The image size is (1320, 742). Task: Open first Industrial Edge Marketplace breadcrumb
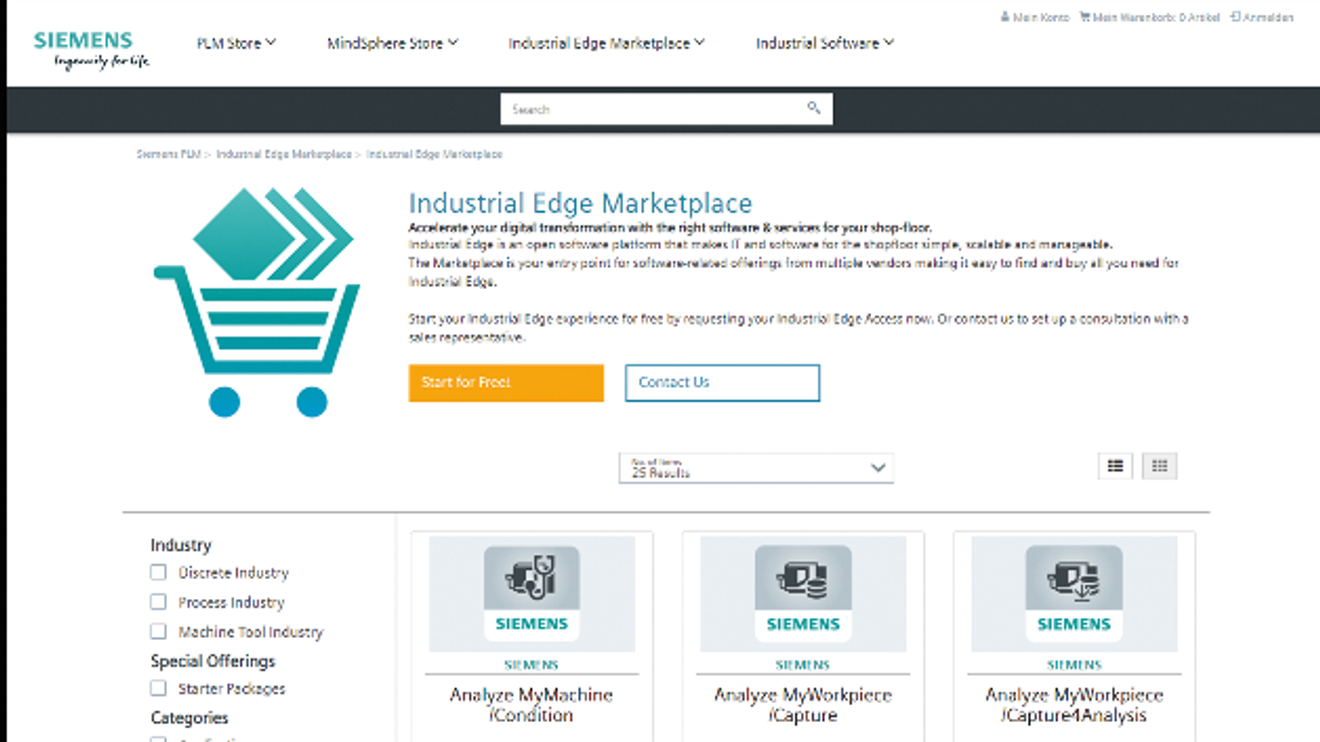pos(284,155)
